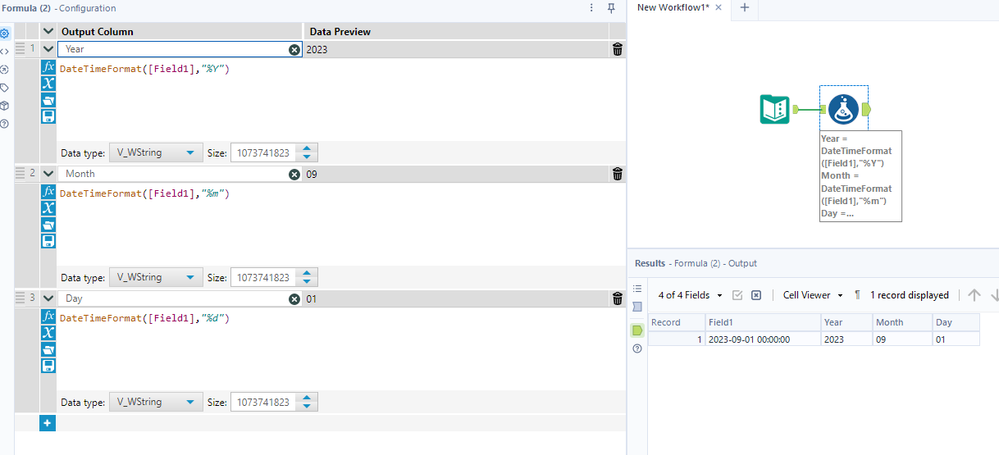This screenshot has height=455, width=999.
Task: Open the Configuration gear tab in sidebar
Action: point(4,33)
